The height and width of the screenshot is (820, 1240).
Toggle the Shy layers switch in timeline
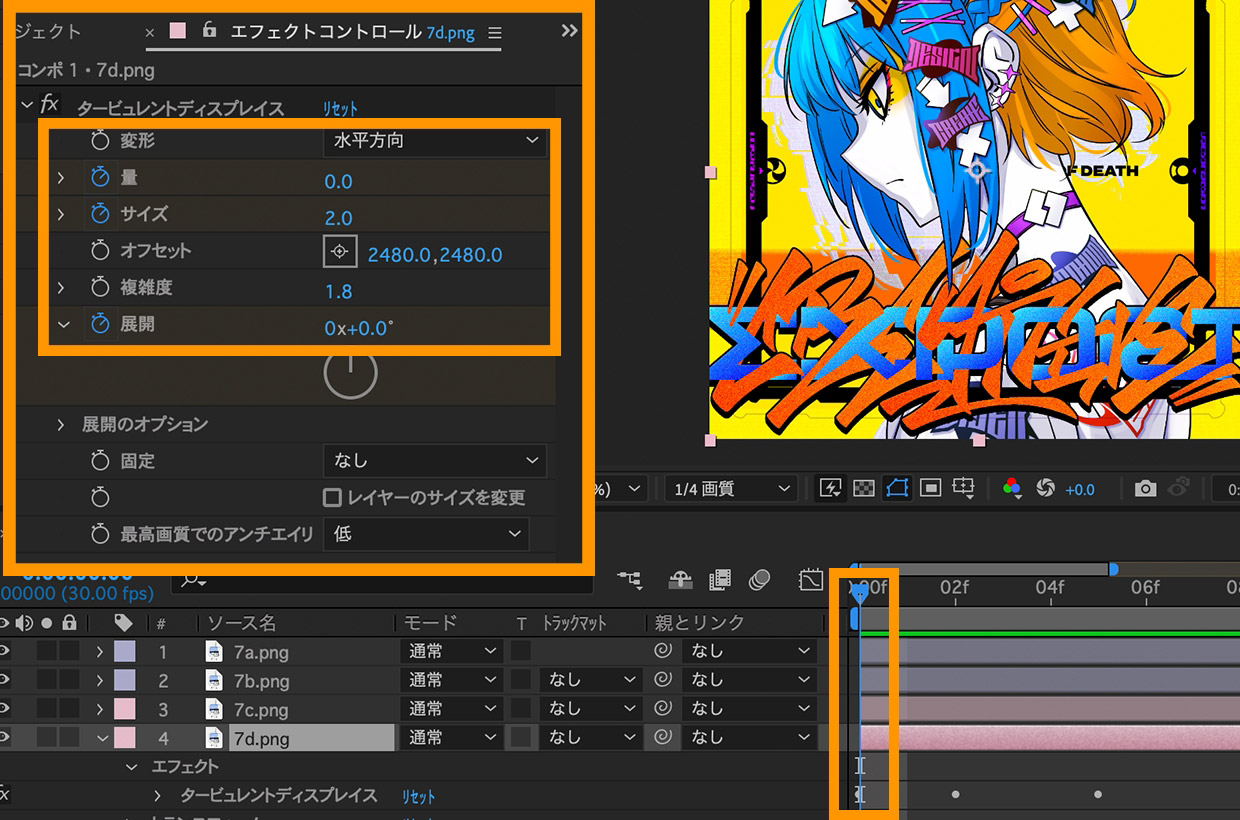pos(681,579)
